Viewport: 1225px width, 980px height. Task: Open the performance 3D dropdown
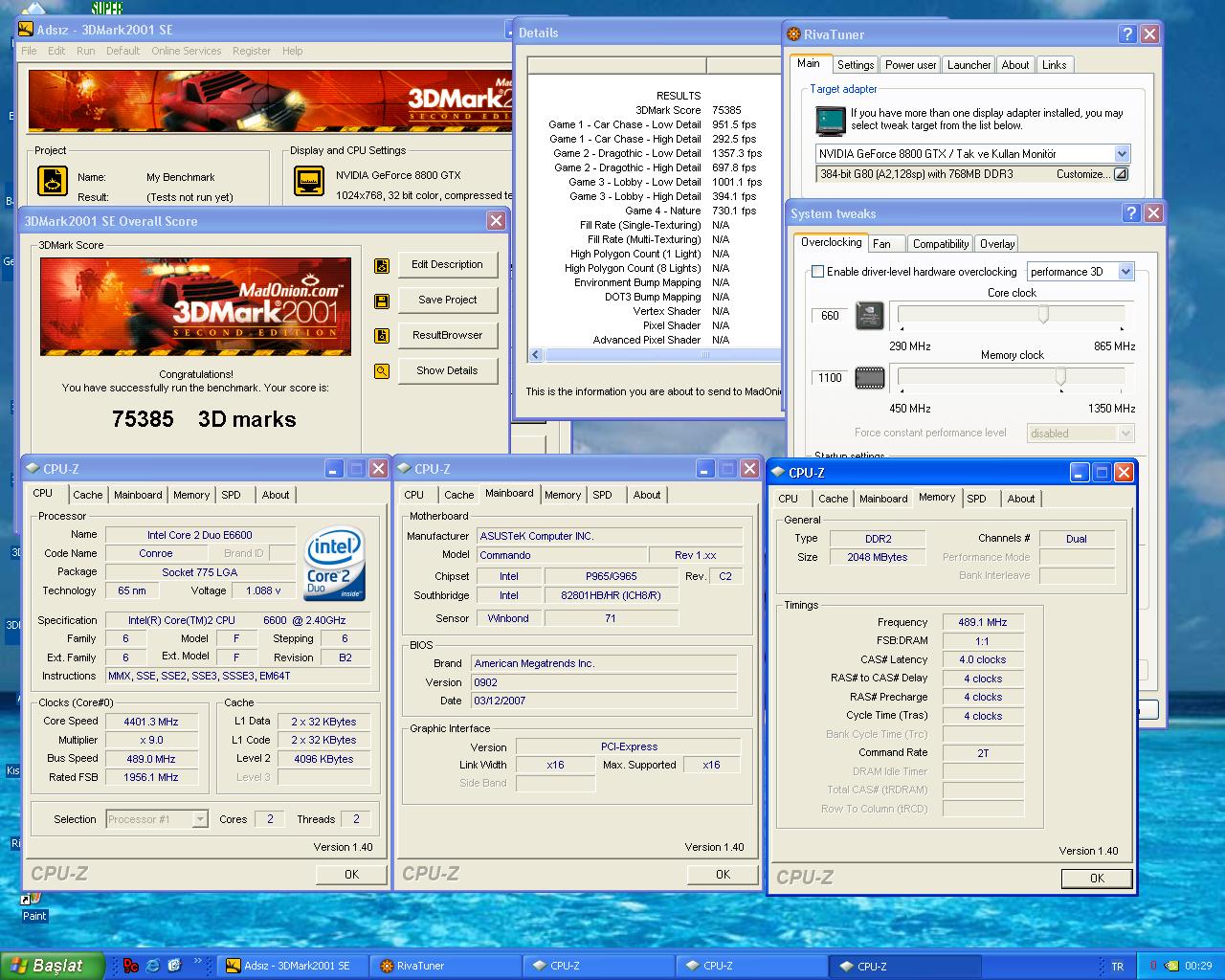[x=1125, y=272]
